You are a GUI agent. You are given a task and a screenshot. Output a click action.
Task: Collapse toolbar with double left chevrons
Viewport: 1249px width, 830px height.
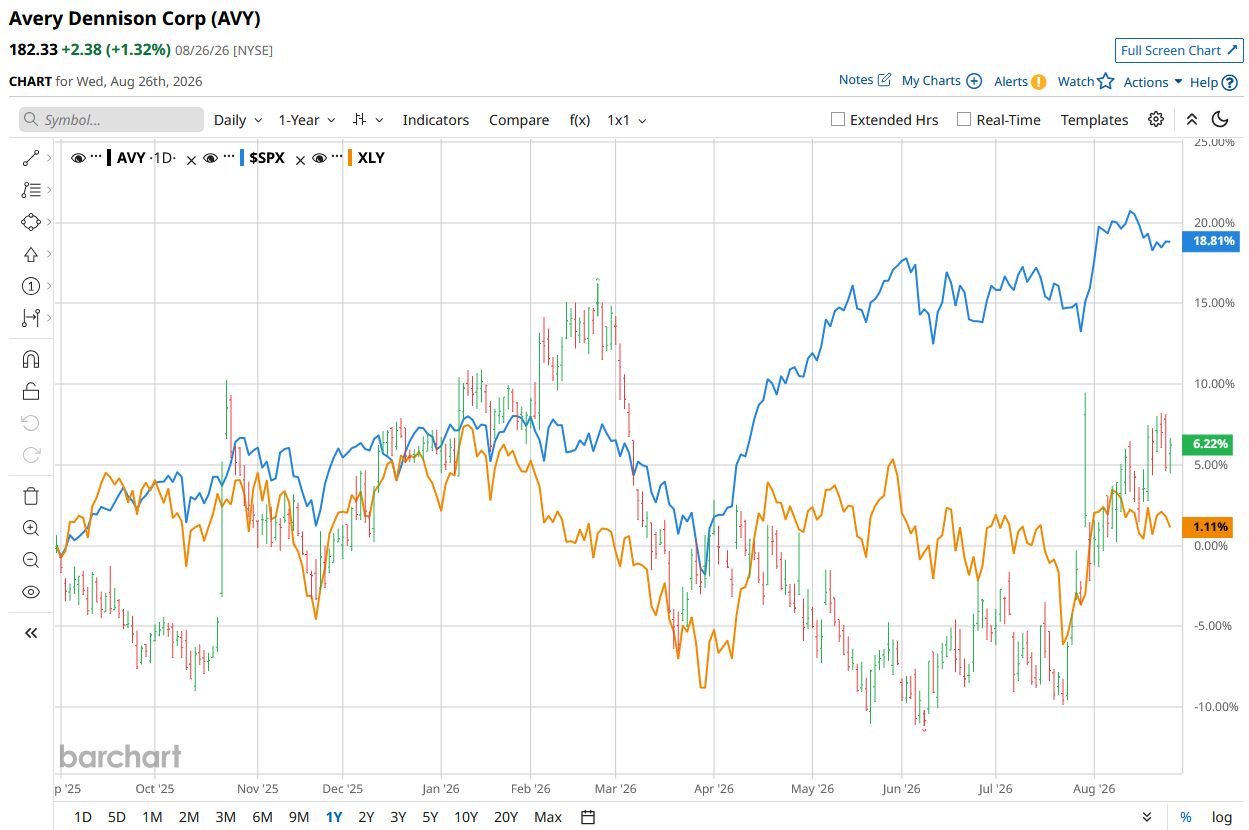[x=30, y=632]
